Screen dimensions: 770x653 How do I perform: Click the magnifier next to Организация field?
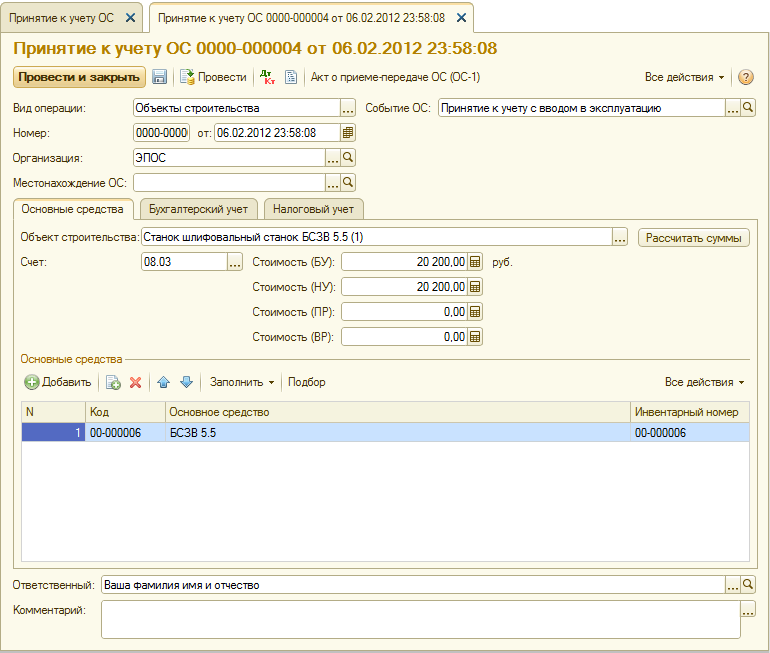point(348,157)
